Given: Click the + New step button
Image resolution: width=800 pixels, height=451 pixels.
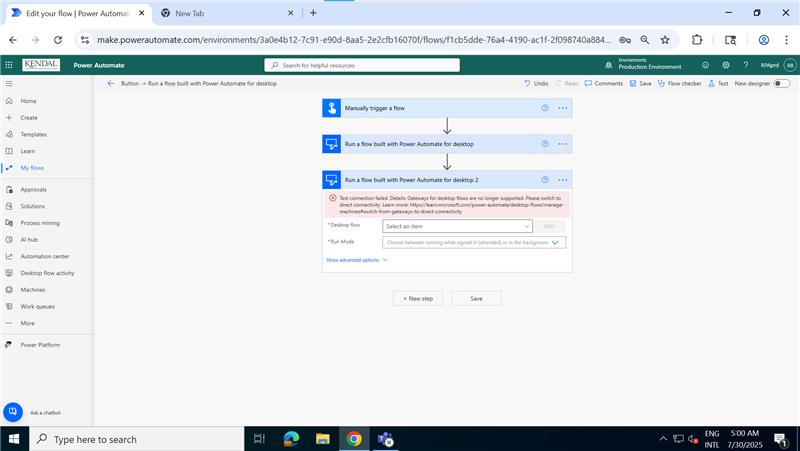Looking at the screenshot, I should tap(418, 298).
